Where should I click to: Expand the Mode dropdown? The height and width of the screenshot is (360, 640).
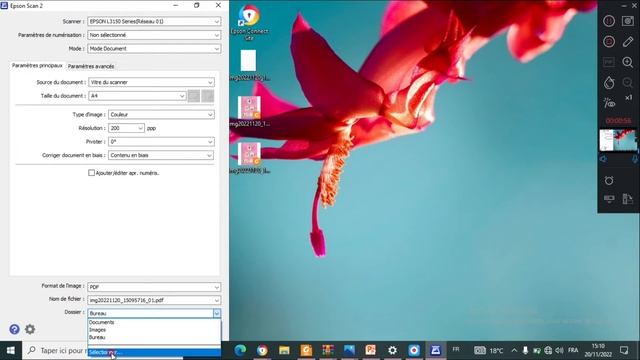point(154,49)
